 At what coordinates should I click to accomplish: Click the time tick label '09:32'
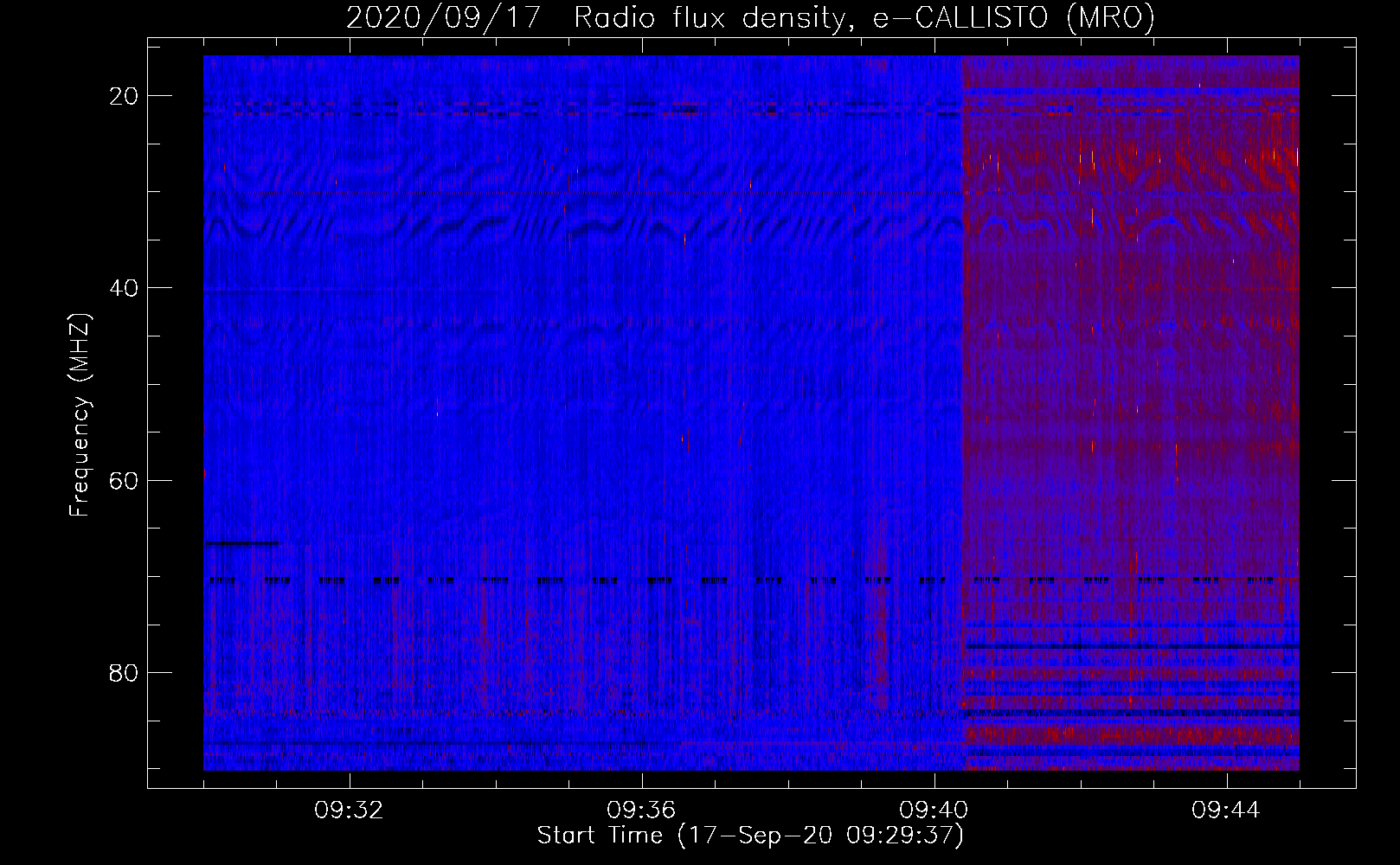[349, 811]
